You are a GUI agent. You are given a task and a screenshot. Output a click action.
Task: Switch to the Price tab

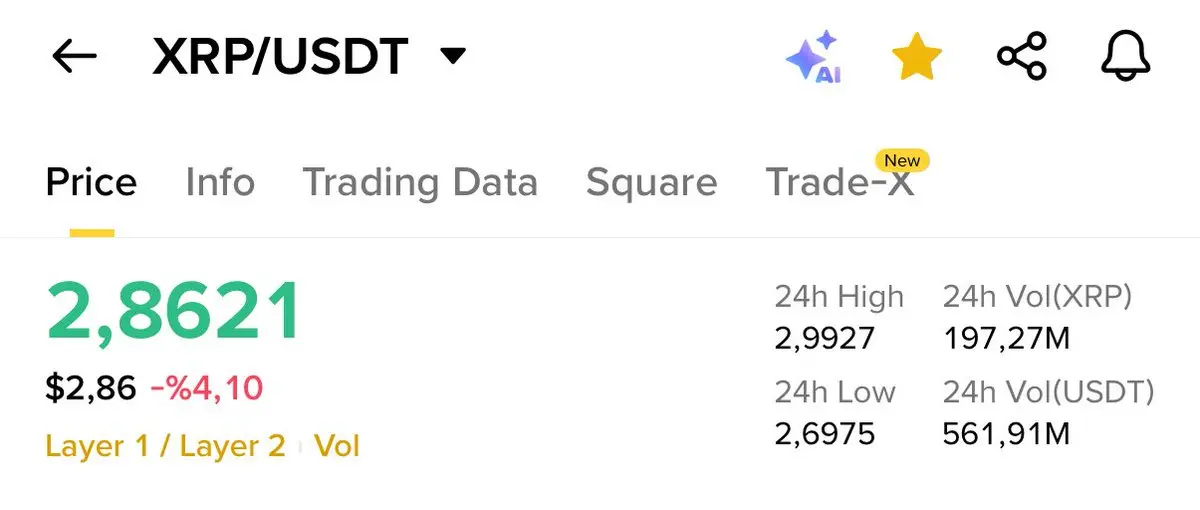[x=91, y=182]
